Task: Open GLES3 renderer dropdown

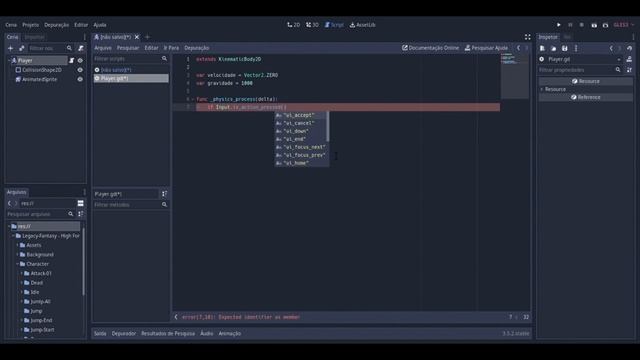Action: pos(624,25)
